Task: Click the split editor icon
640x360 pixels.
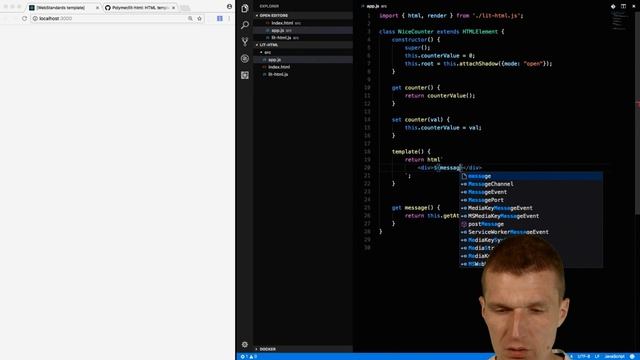Action: click(623, 7)
